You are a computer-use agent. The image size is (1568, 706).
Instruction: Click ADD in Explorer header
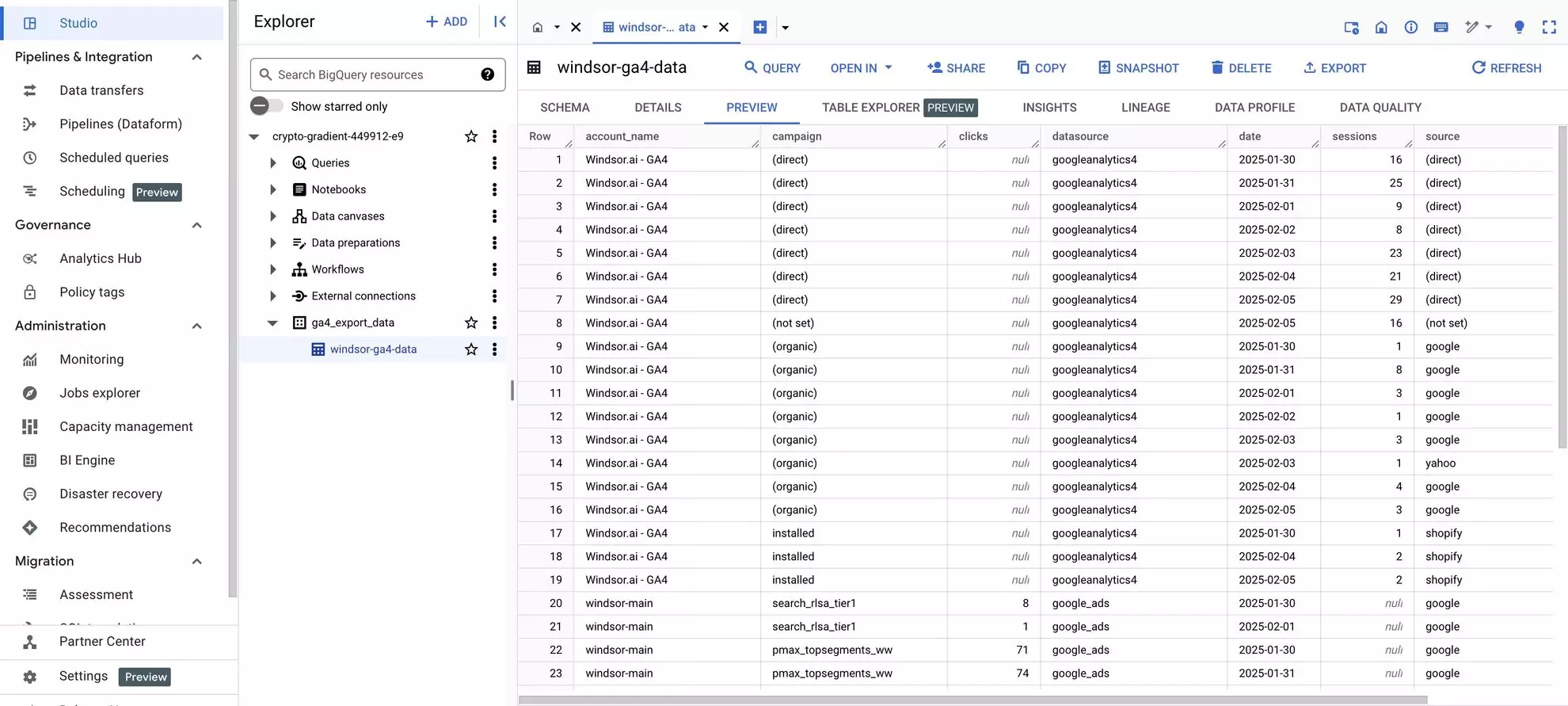pyautogui.click(x=447, y=21)
